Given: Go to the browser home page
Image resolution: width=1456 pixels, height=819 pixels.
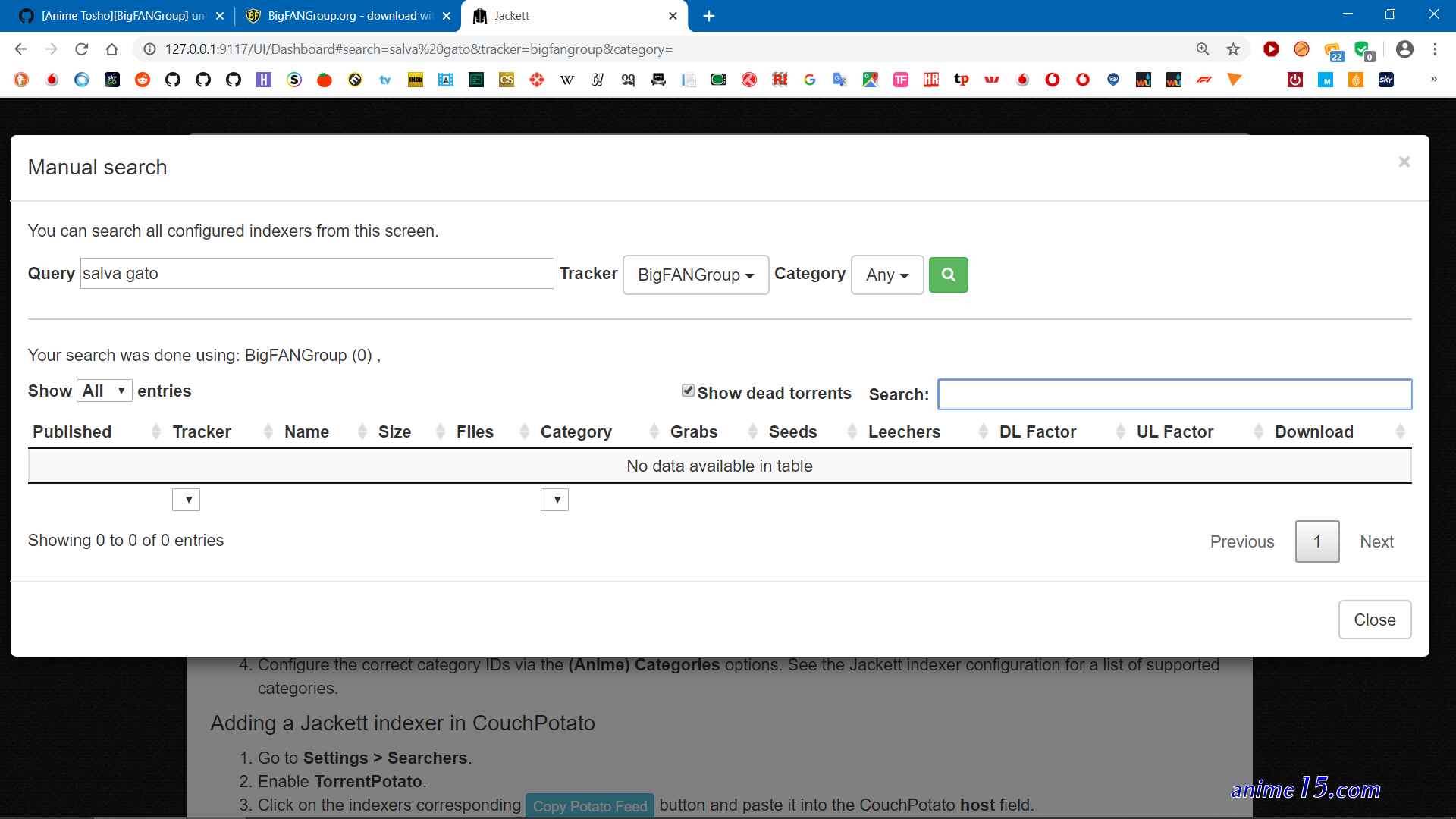Looking at the screenshot, I should point(112,49).
